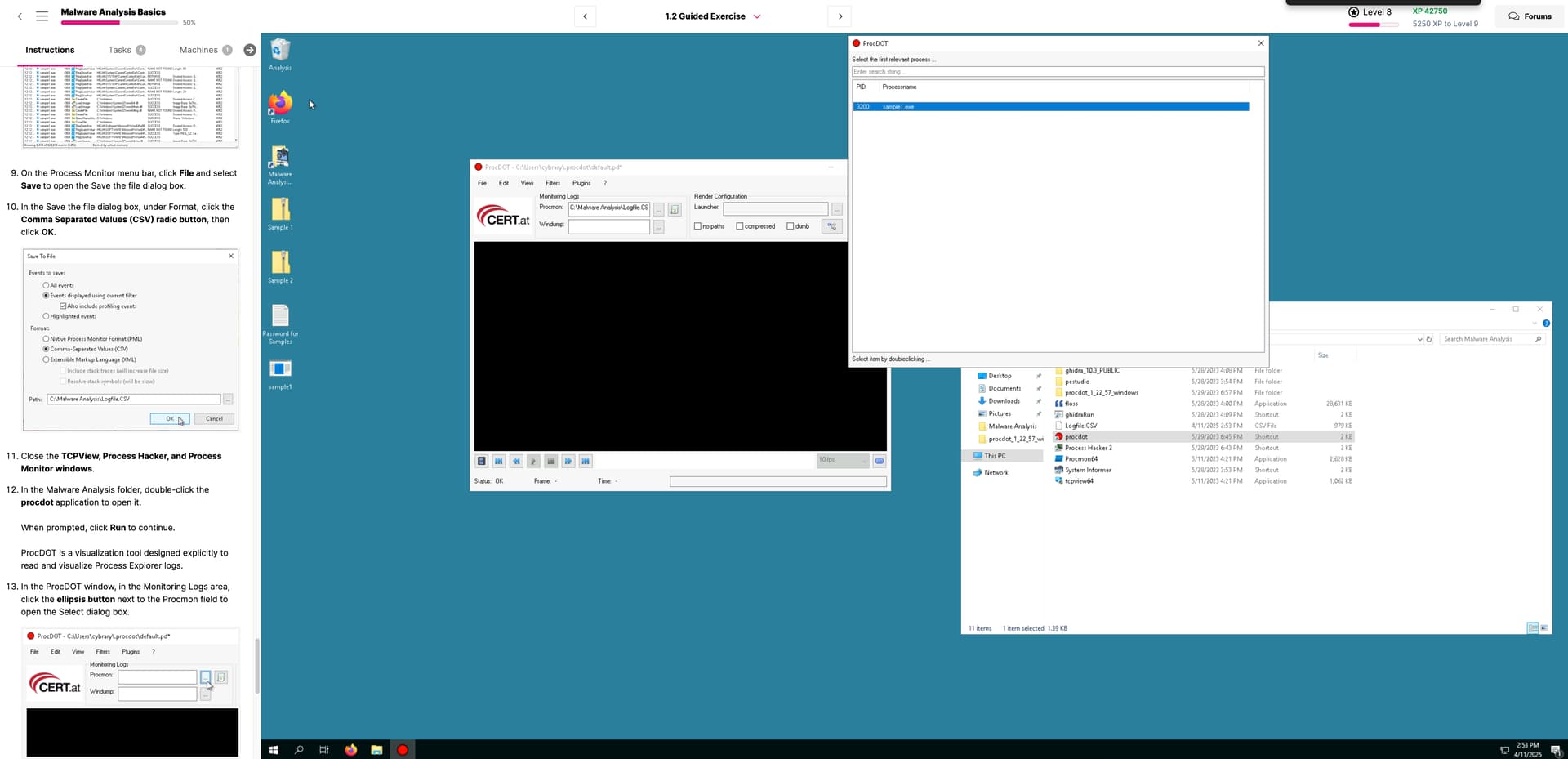Expand the Explorer ribbon chevron
Image resolution: width=1568 pixels, height=759 pixels.
tap(1535, 324)
